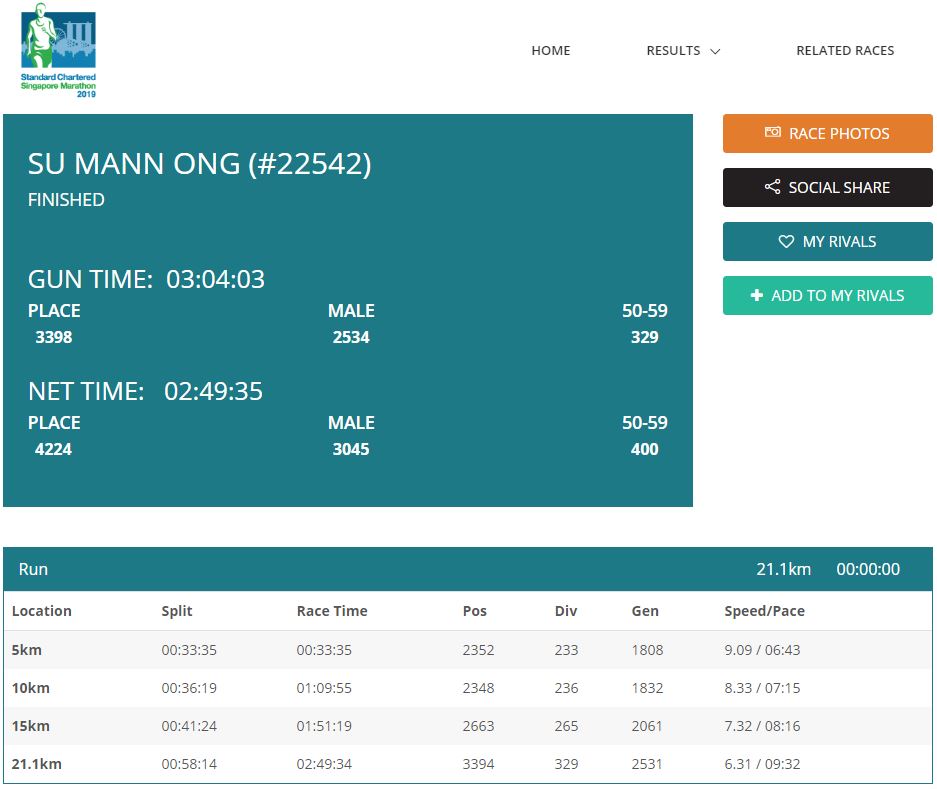Add SU MANN ONG to my rivals
Viewport: 937px width, 789px height.
827,295
